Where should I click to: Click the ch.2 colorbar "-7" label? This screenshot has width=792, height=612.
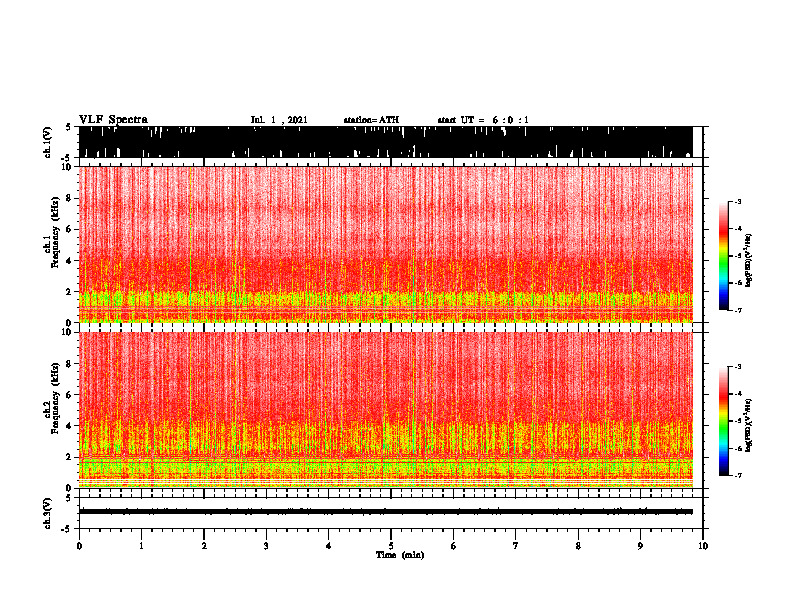738,476
